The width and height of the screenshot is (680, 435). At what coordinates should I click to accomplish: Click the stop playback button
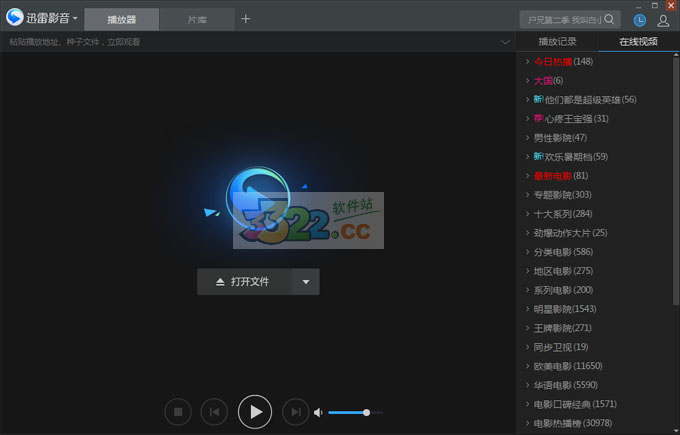[x=178, y=412]
